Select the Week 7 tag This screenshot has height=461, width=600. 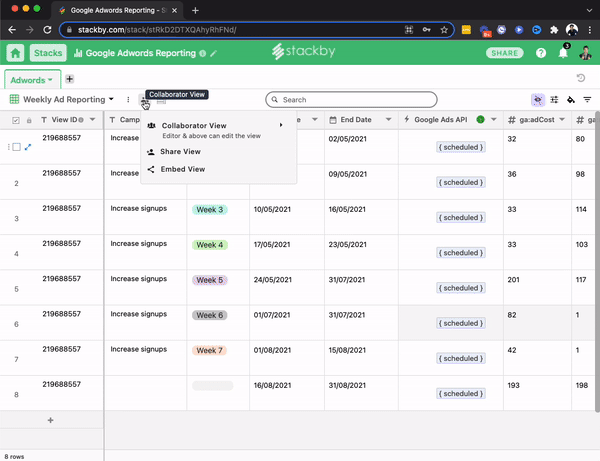(x=209, y=350)
